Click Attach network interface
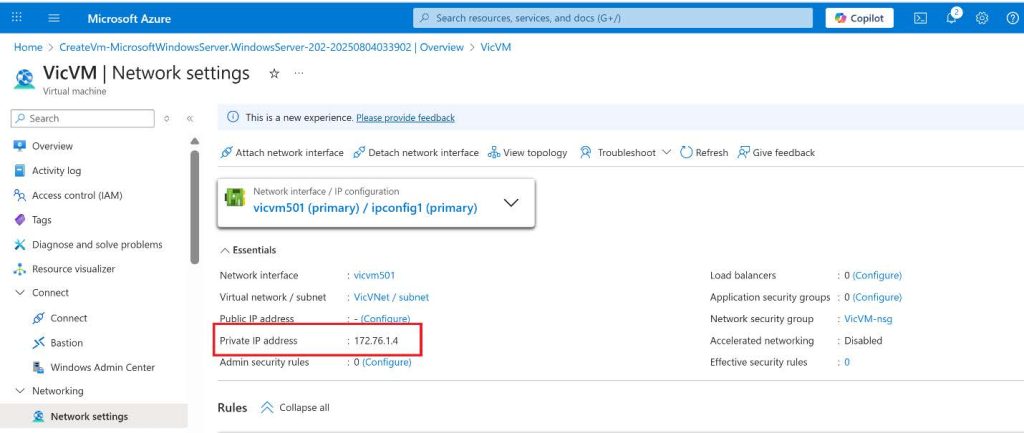 282,153
